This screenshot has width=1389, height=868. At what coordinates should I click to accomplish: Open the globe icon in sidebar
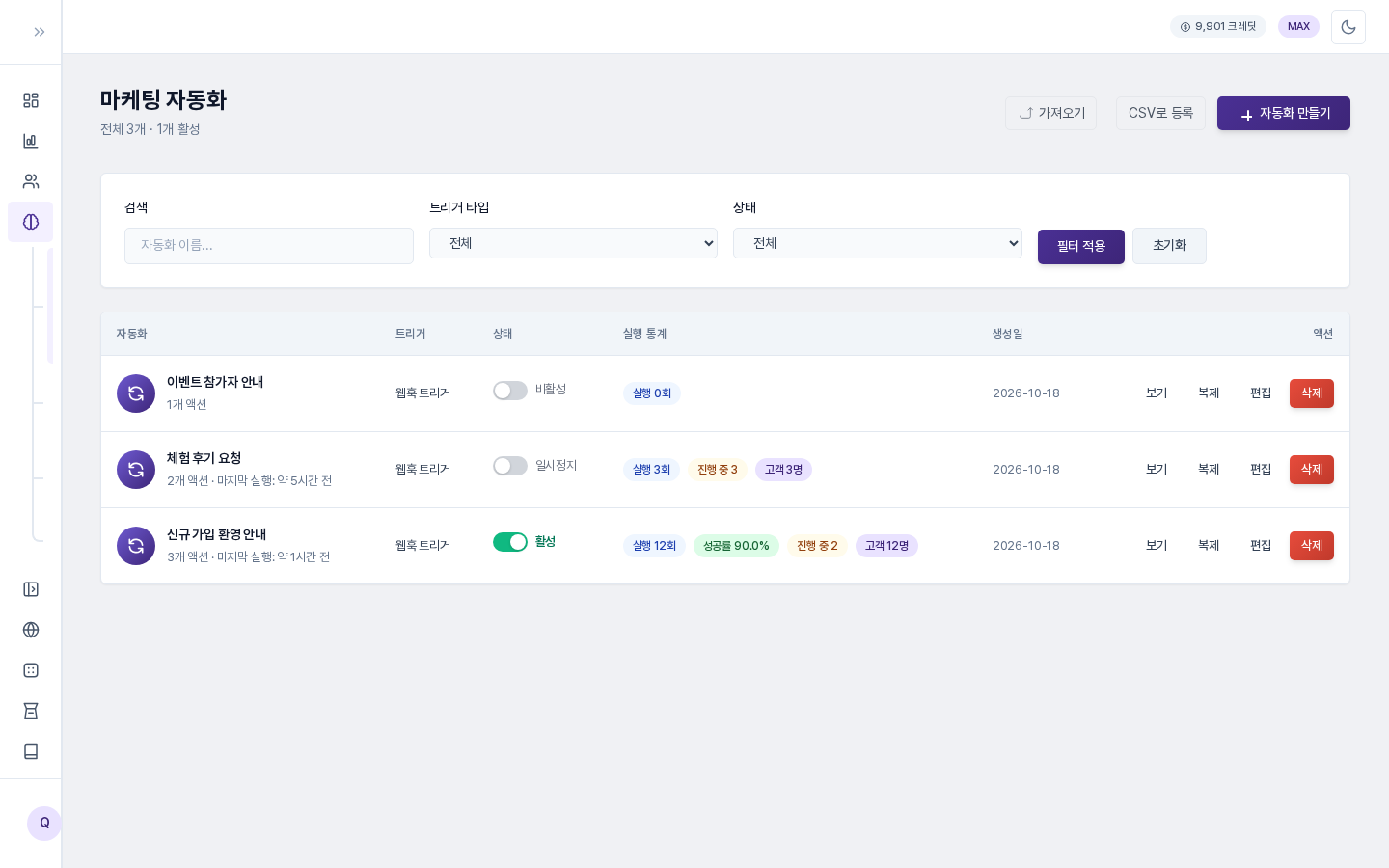tap(31, 630)
